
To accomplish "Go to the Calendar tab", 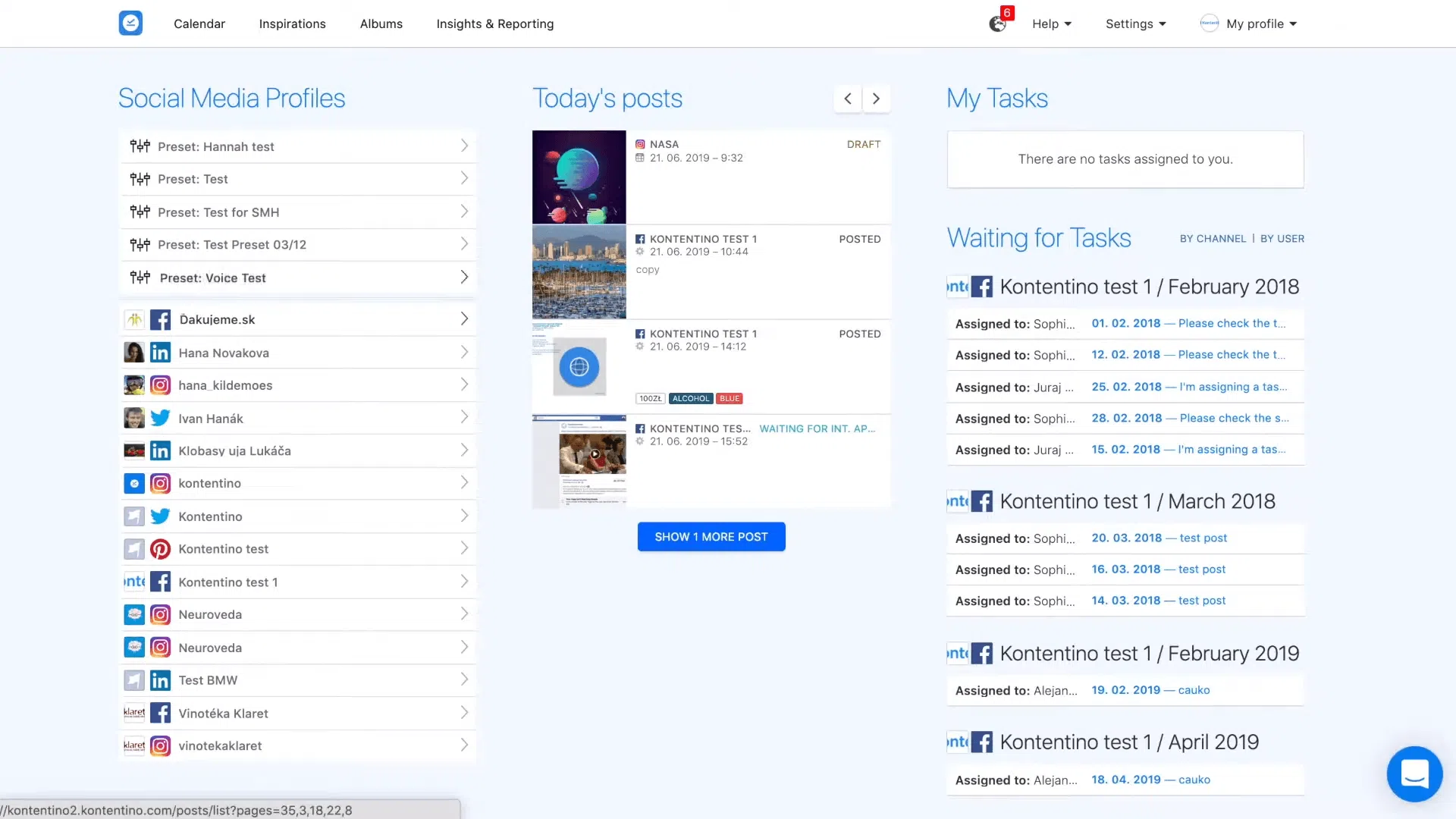I will click(x=199, y=24).
